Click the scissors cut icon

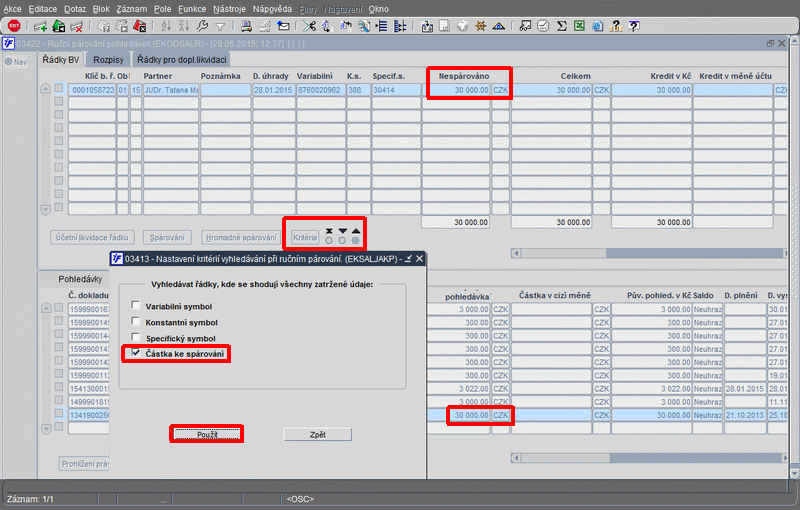pos(309,26)
